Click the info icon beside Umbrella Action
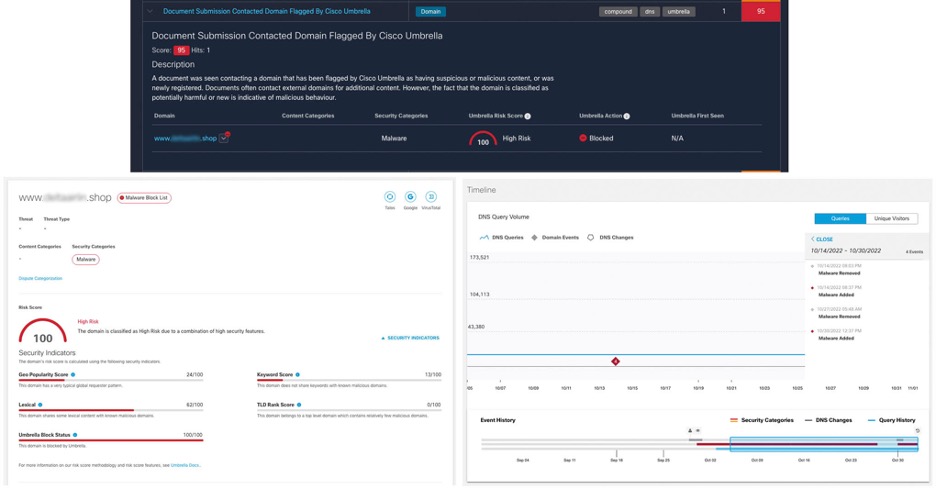 [627, 116]
